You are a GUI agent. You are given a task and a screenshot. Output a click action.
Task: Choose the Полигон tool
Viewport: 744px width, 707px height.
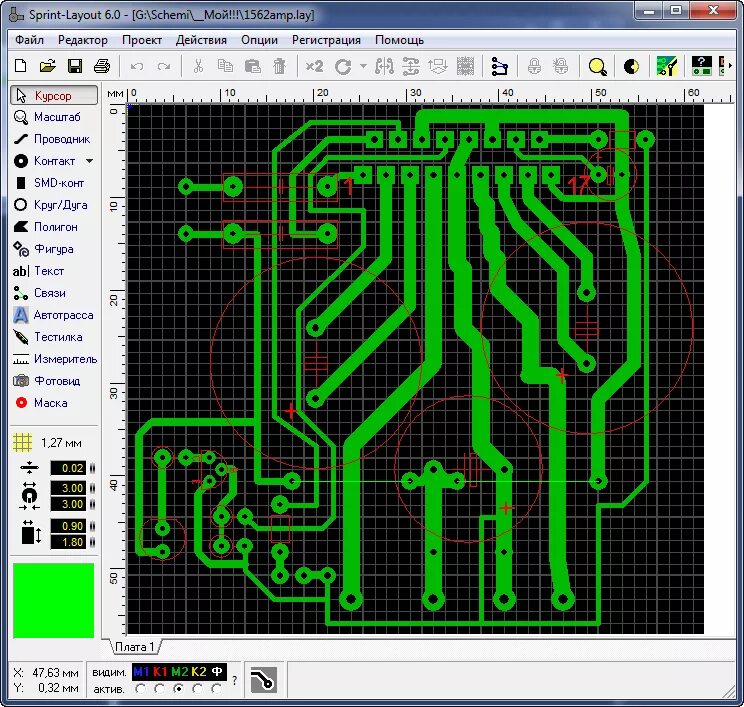[46, 227]
